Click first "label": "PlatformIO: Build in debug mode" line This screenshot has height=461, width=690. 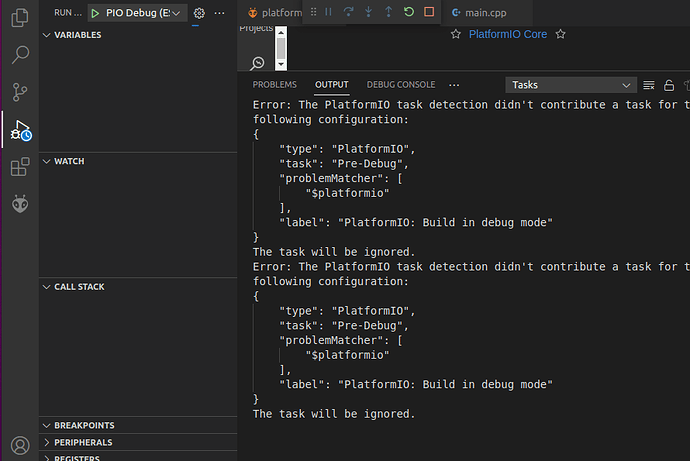pos(416,223)
